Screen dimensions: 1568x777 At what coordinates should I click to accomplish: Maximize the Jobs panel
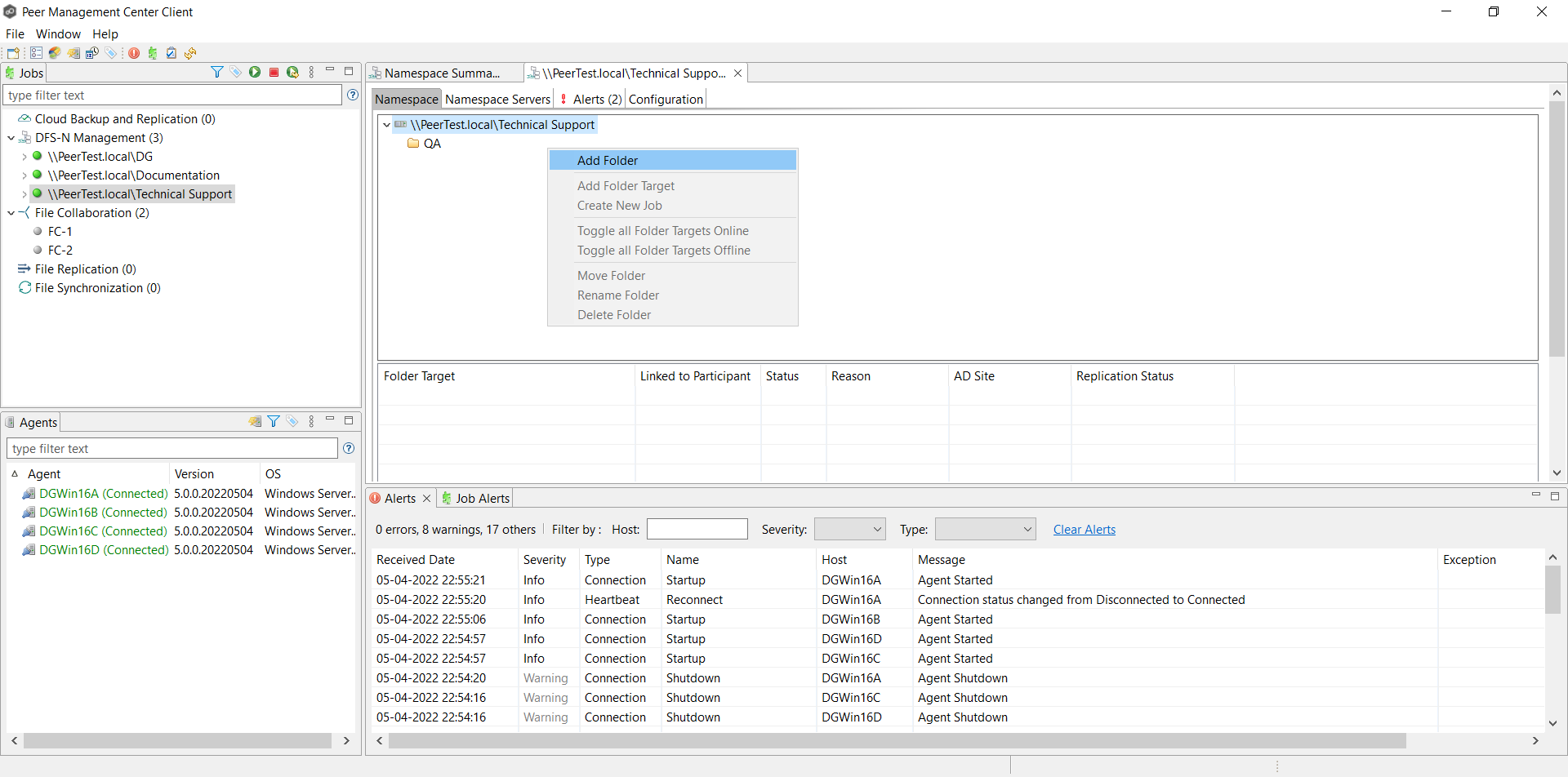coord(349,71)
